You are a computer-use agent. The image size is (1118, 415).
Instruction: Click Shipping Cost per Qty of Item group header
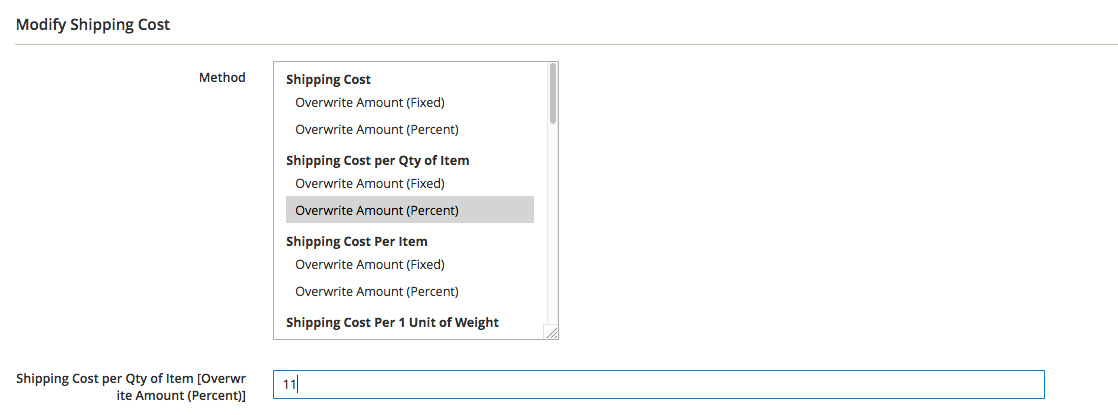click(x=377, y=160)
